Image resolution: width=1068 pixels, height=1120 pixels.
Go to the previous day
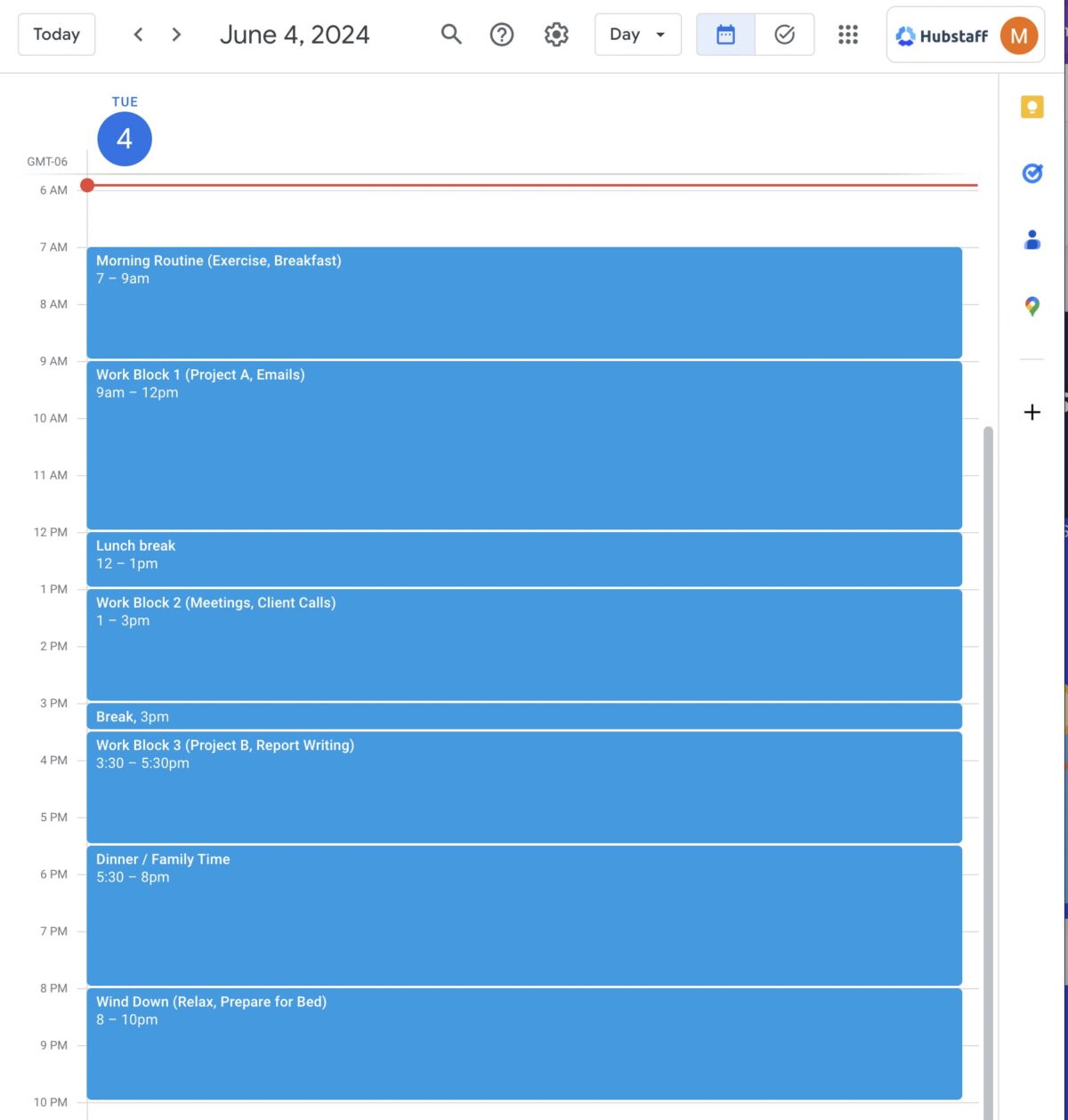tap(138, 35)
